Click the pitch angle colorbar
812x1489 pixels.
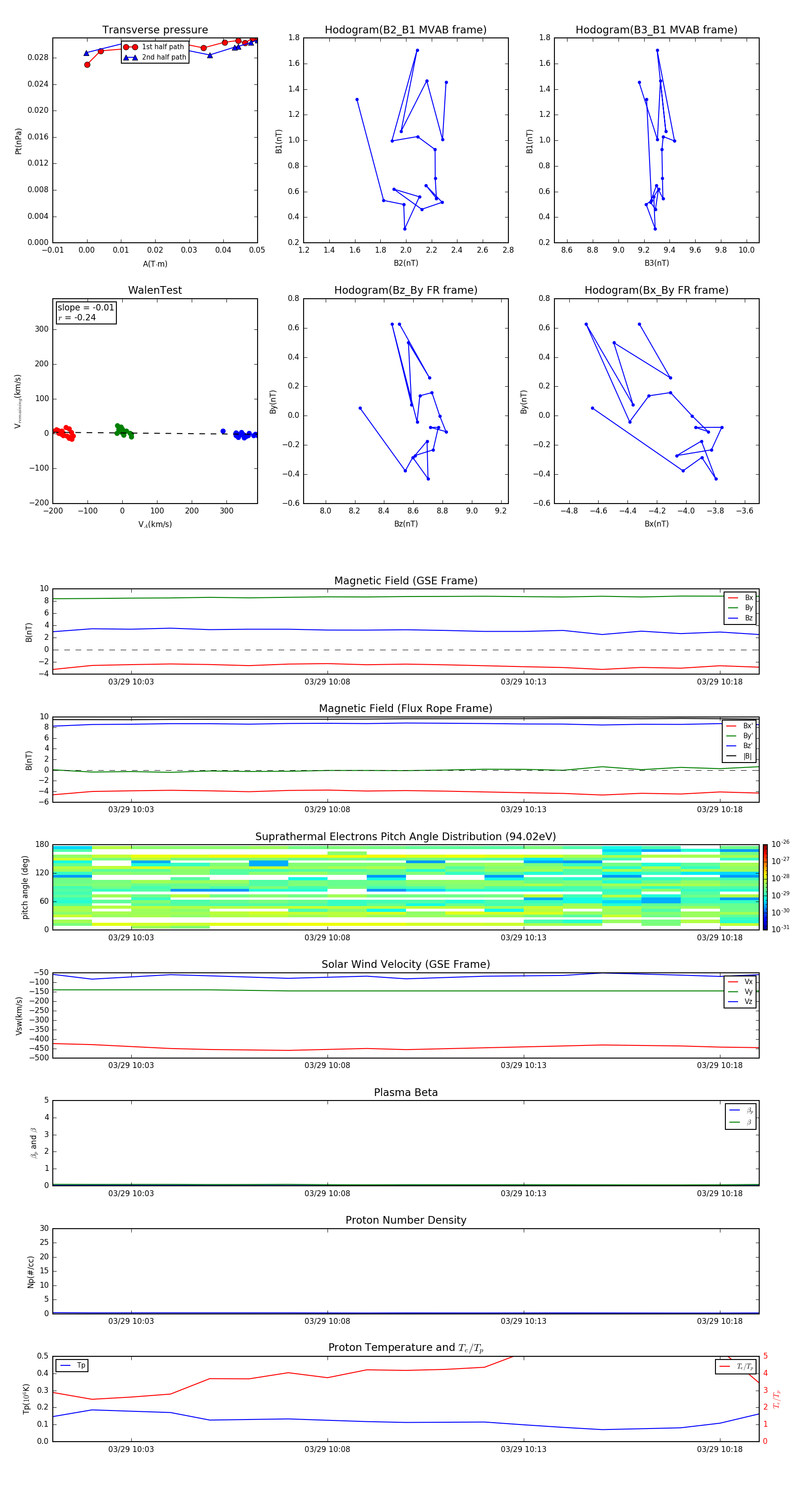click(765, 887)
